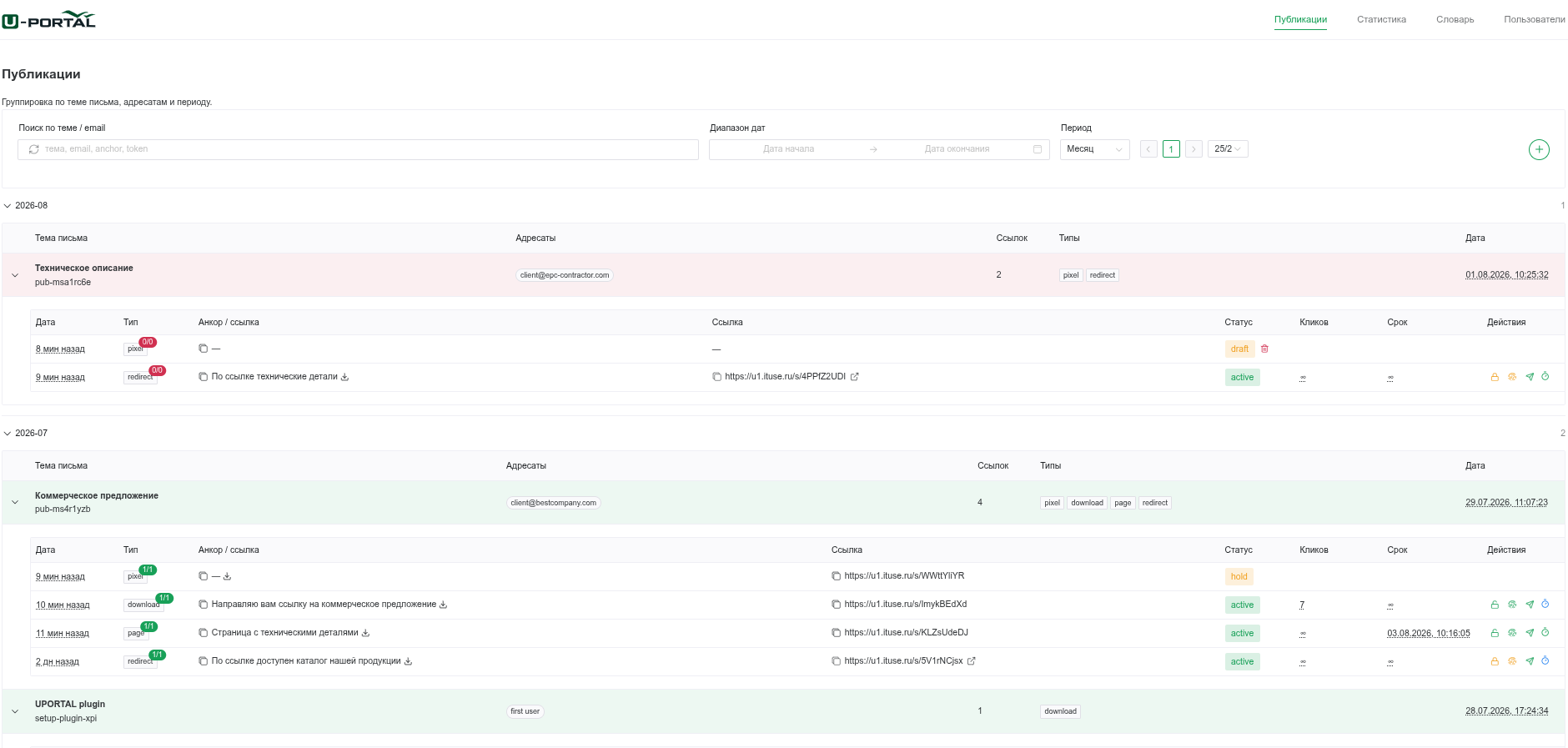The image size is (1568, 748).
Task: Open the U-PORTAL logo link
Action: (48, 19)
